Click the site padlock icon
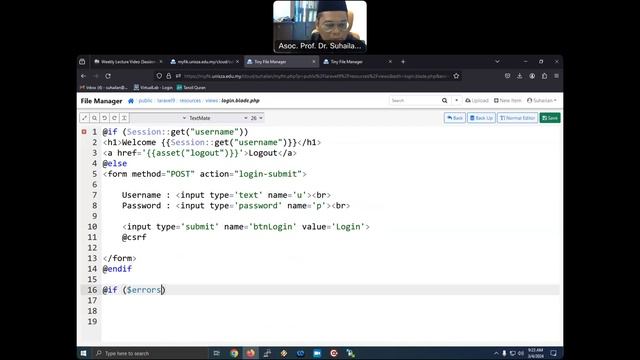 tap(169, 76)
